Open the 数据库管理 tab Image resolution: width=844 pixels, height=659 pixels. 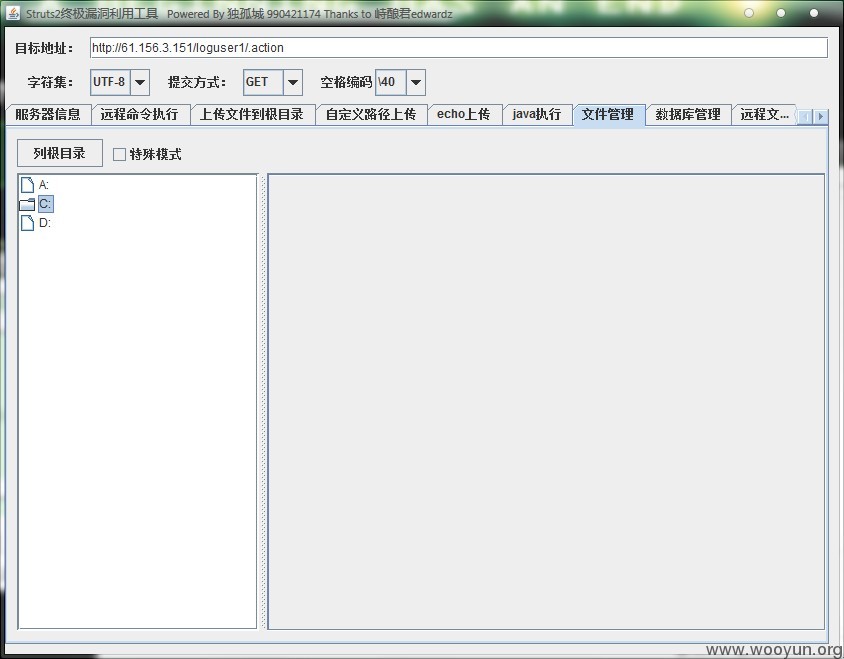pos(688,114)
